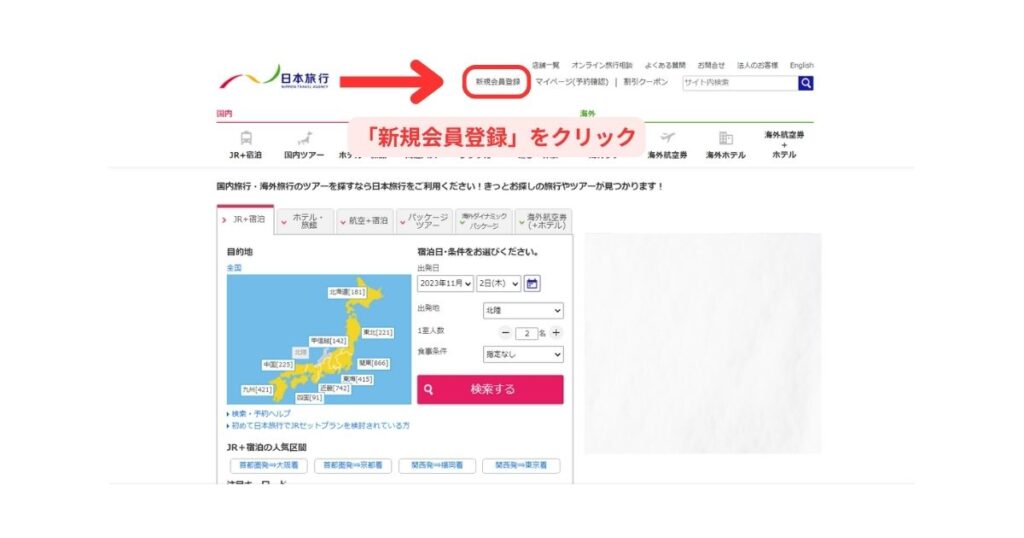The image size is (1024, 538).
Task: Select the JR+宿泊 search tab
Action: 246,220
